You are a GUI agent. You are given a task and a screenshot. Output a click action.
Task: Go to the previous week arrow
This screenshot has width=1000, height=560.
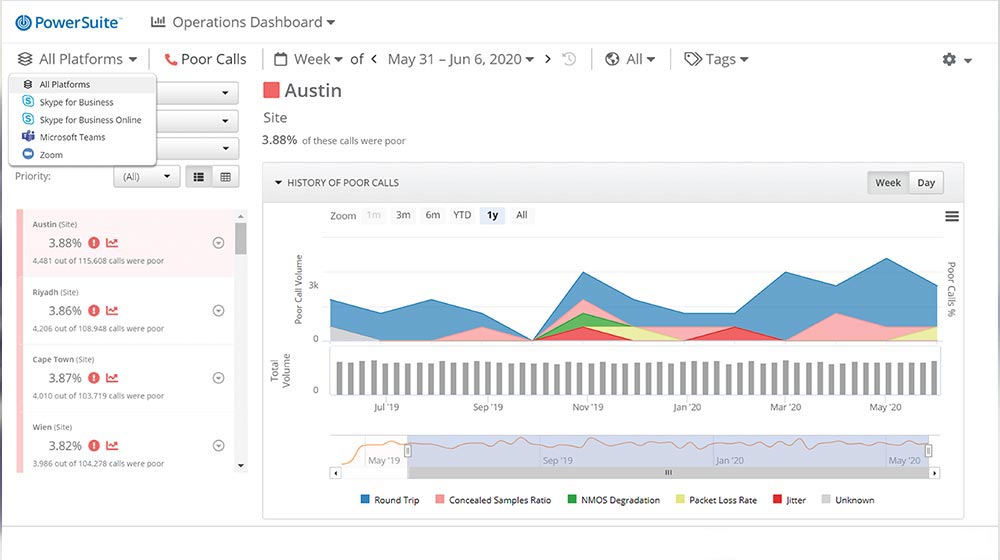tap(374, 60)
